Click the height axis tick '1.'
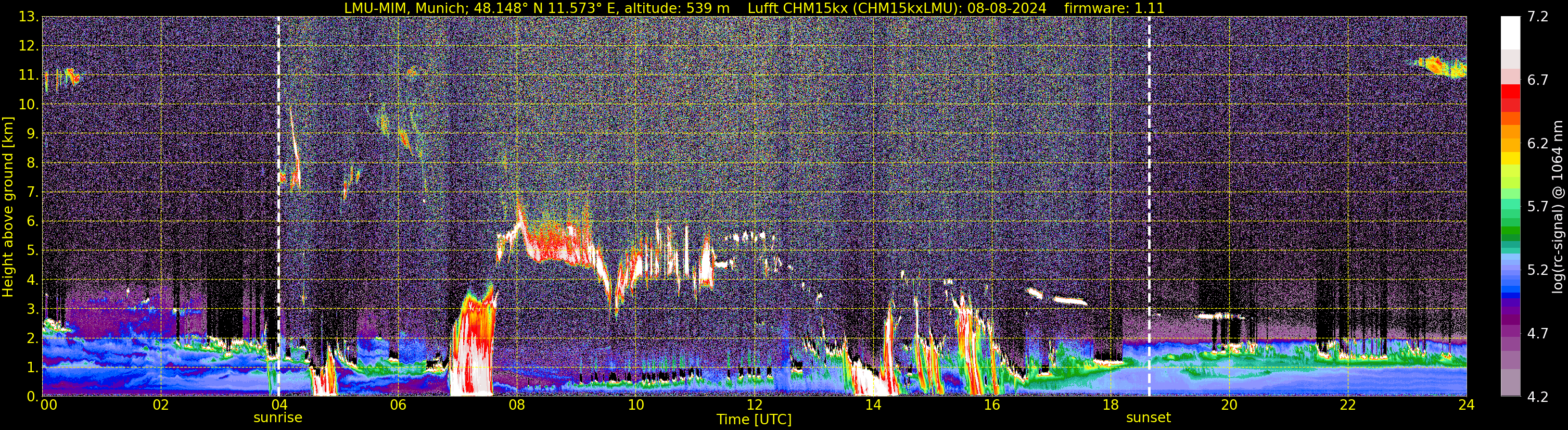 click(x=32, y=368)
